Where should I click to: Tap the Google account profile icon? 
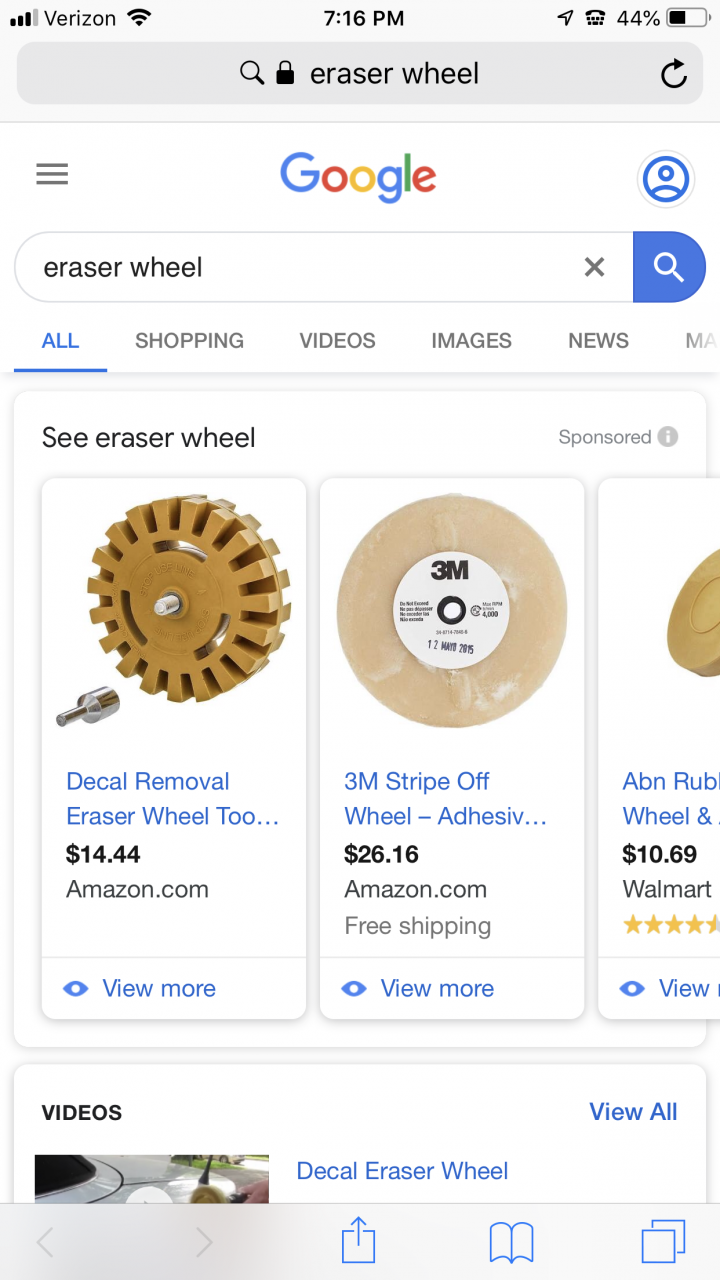pos(665,180)
